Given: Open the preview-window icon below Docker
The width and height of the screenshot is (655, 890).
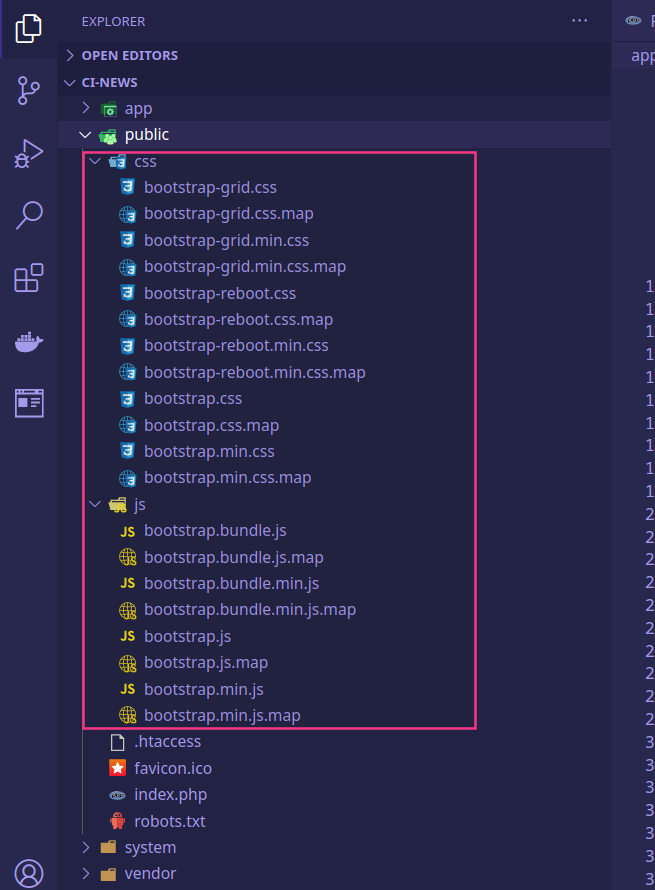Looking at the screenshot, I should coord(30,403).
